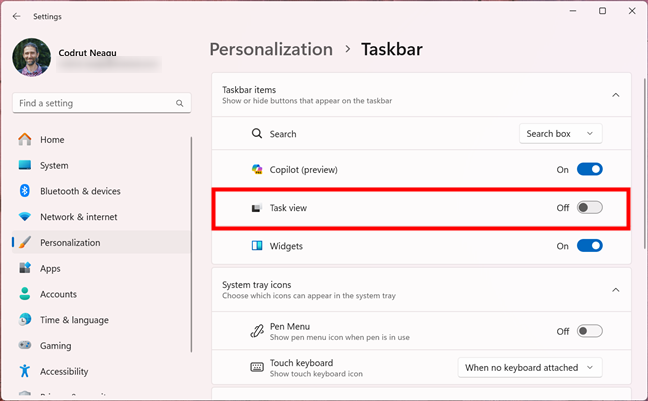648x401 pixels.
Task: Click the Home house icon
Action: pos(25,139)
